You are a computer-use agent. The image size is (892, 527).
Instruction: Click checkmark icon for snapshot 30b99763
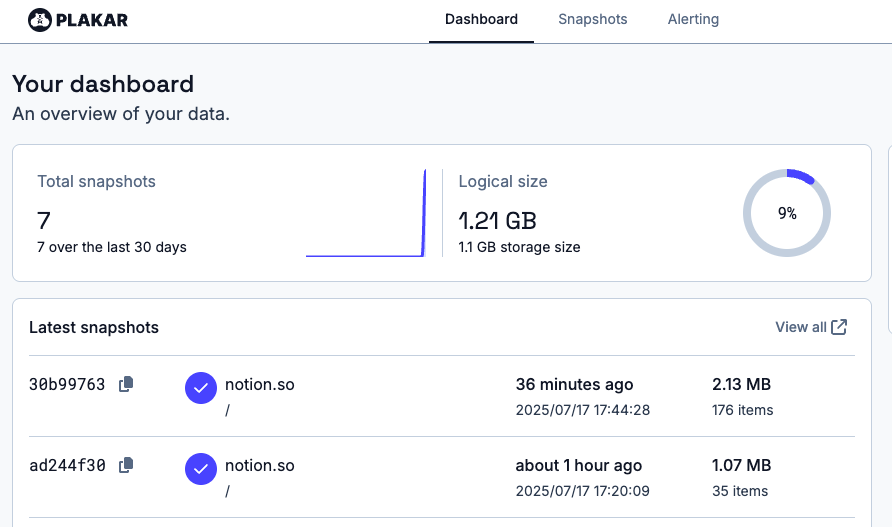coord(201,388)
